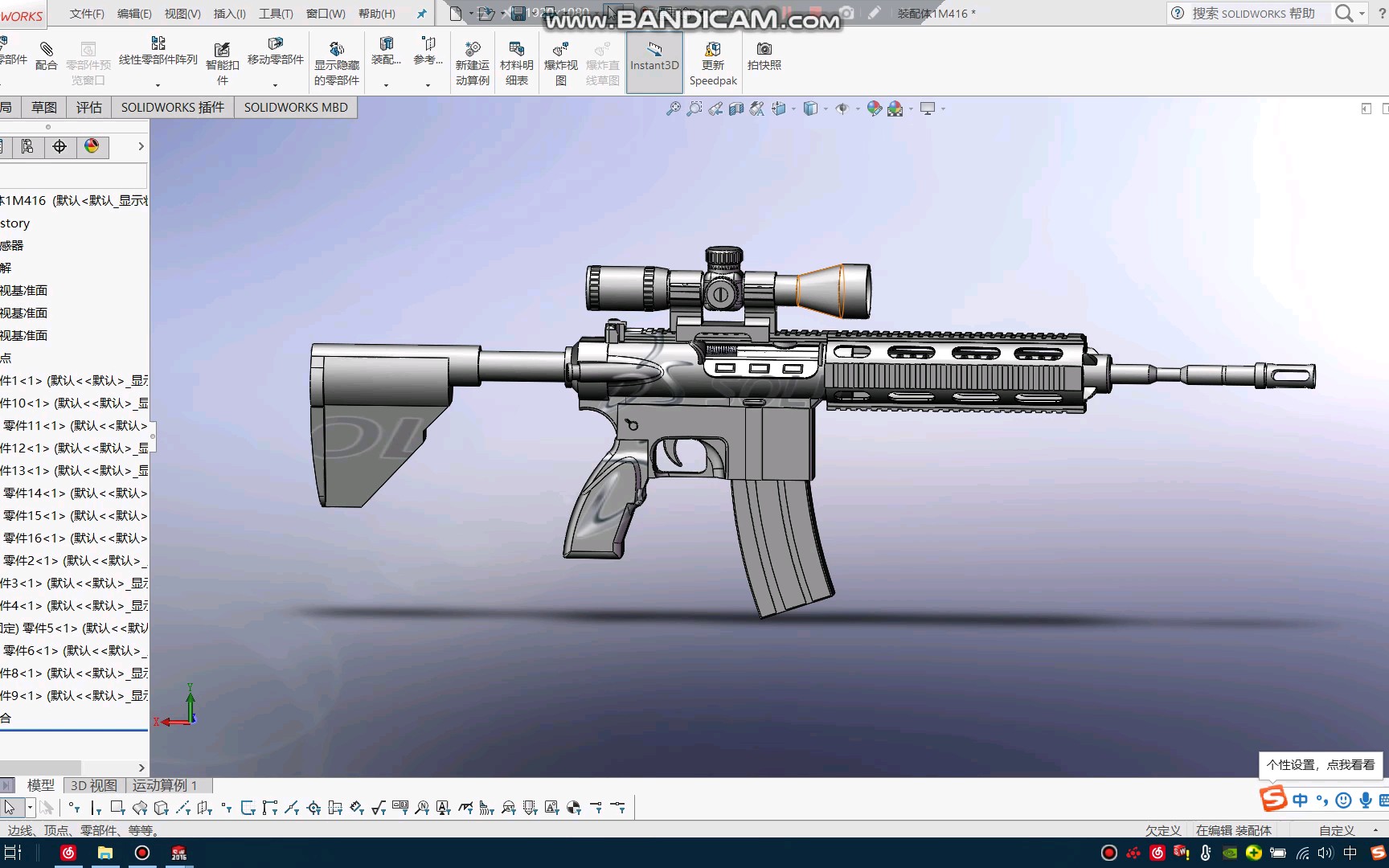Select the Zoom to Fit tool

click(674, 108)
